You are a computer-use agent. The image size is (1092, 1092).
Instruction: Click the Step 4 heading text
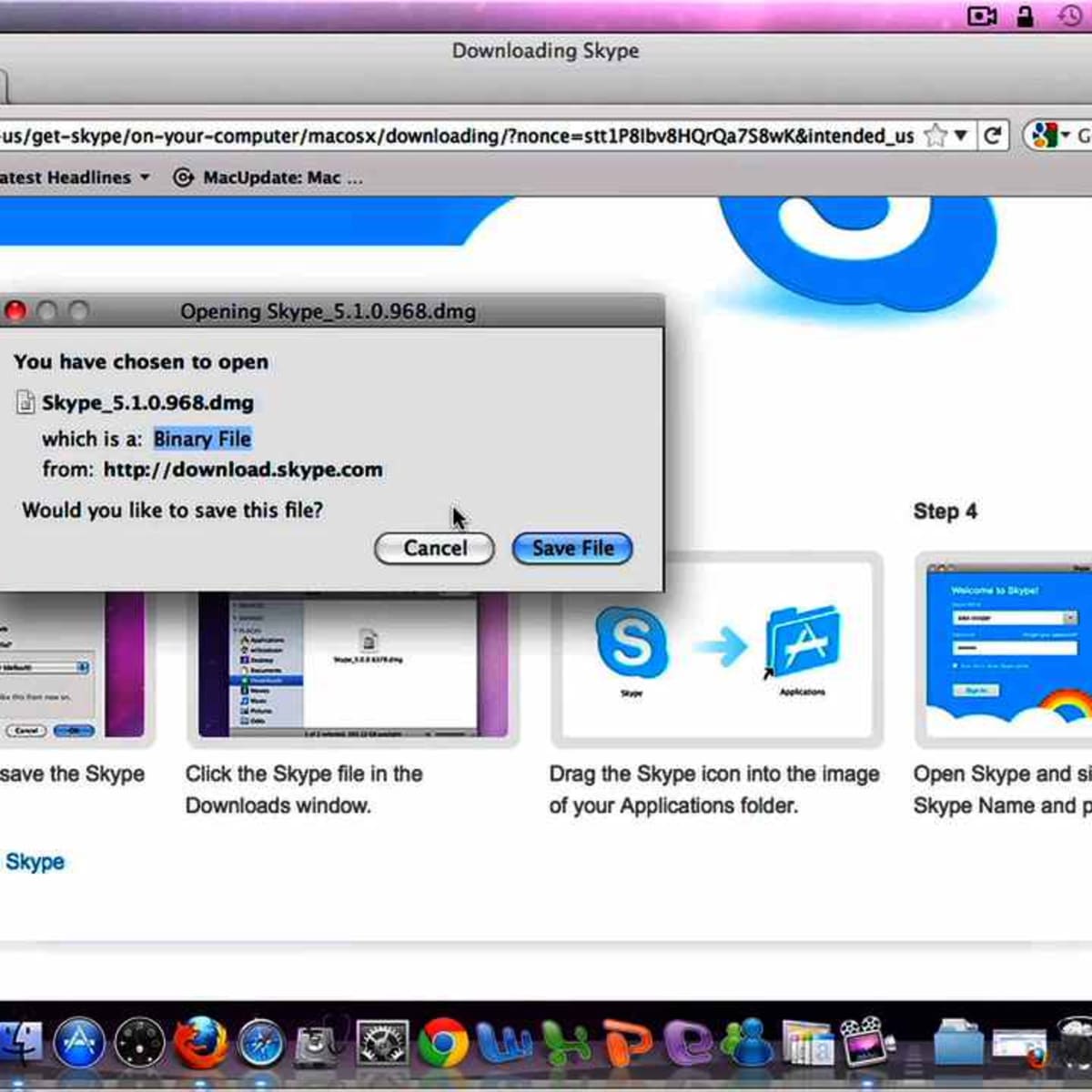click(945, 511)
